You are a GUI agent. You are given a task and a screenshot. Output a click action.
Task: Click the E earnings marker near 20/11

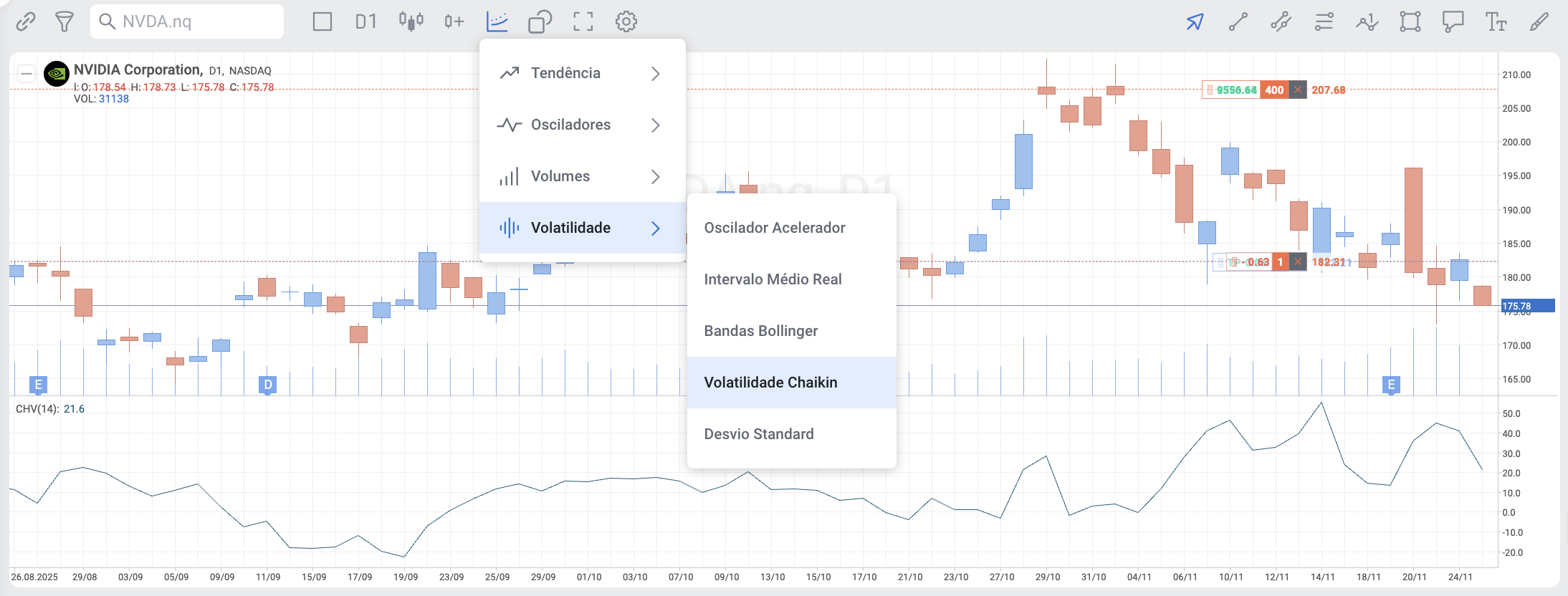coord(1391,385)
